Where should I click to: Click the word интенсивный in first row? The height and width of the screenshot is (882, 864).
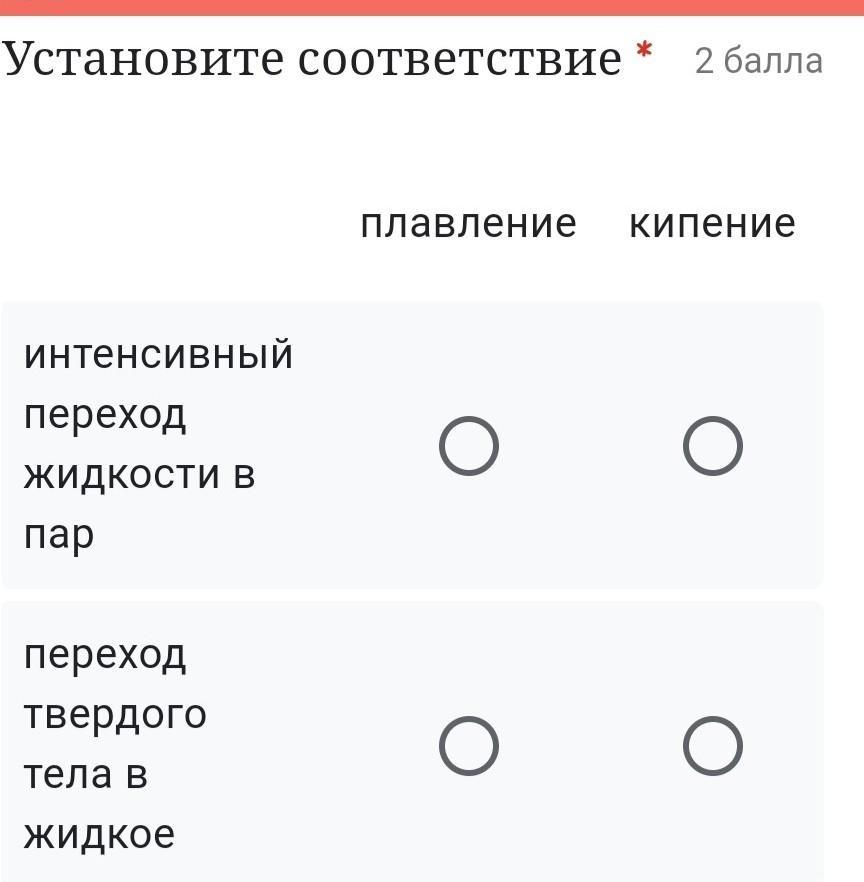tap(158, 354)
